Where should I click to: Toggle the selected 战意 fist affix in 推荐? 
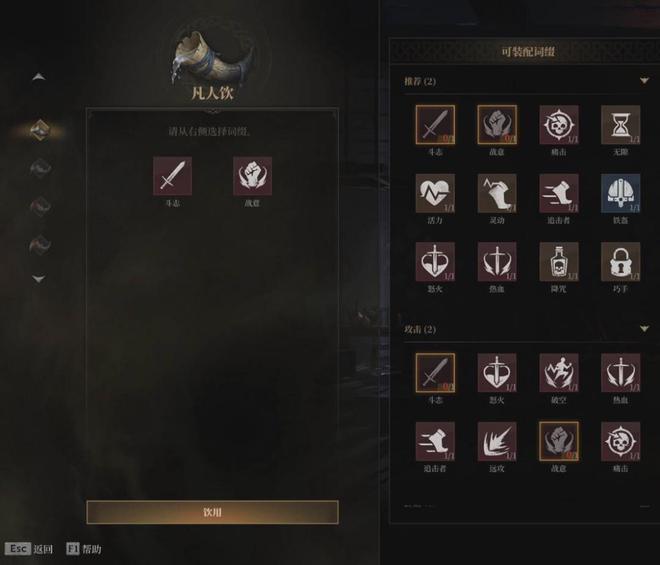point(497,125)
